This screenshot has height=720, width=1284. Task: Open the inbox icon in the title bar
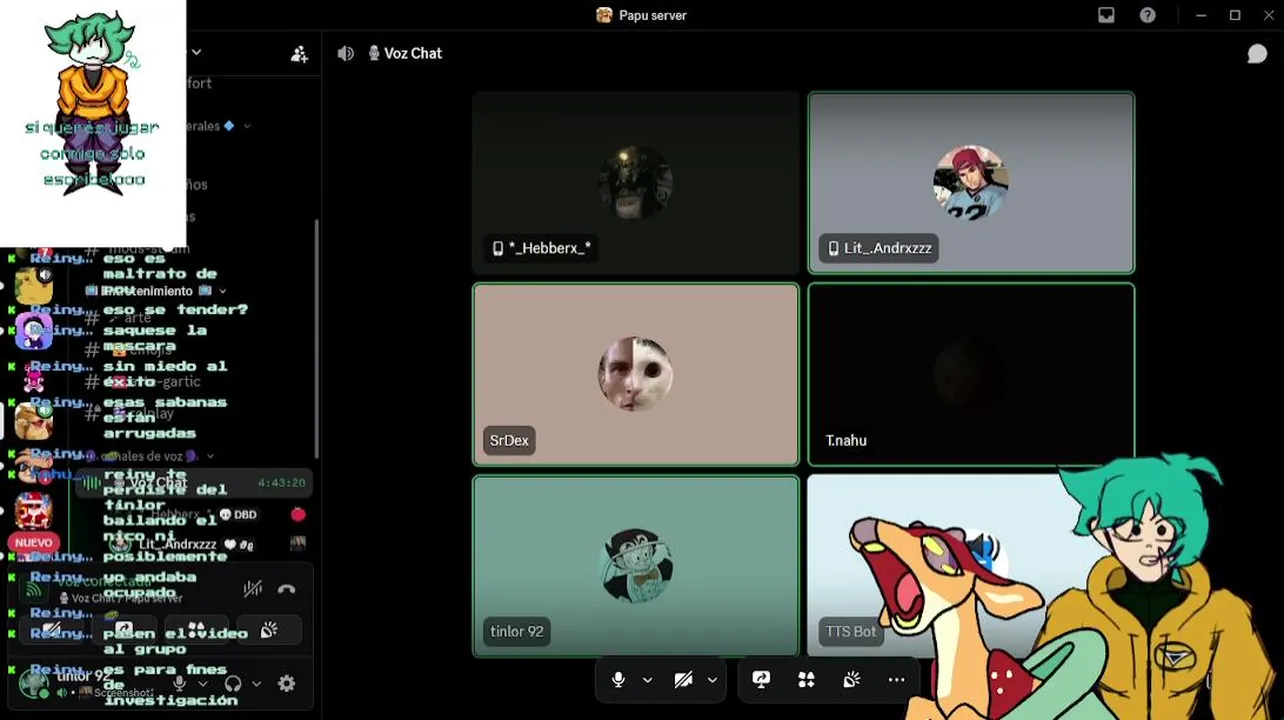(x=1106, y=15)
